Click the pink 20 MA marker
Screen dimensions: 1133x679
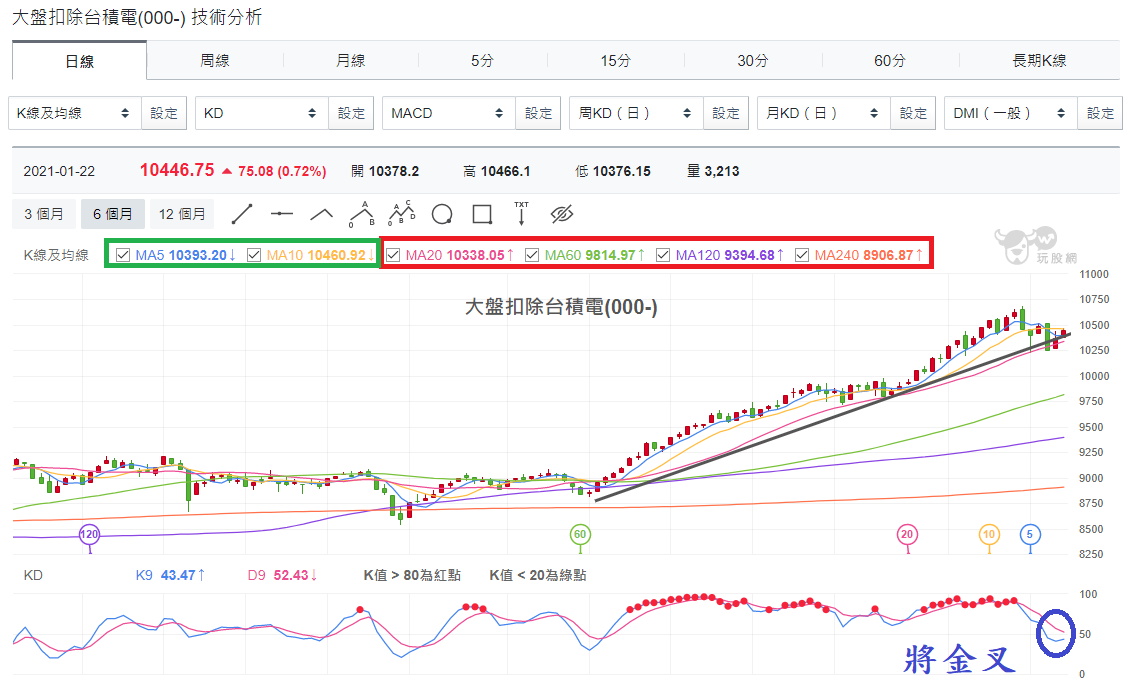[x=907, y=535]
